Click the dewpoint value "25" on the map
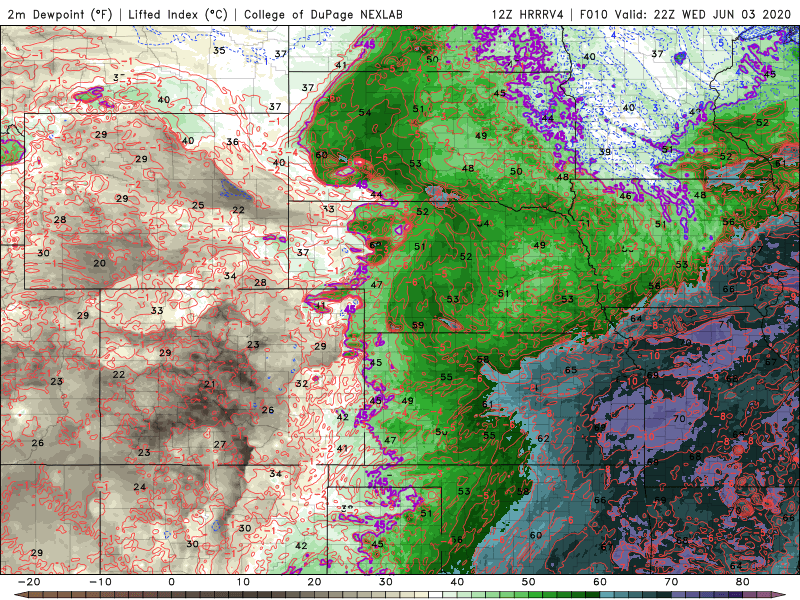Image resolution: width=800 pixels, height=600 pixels. 198,206
